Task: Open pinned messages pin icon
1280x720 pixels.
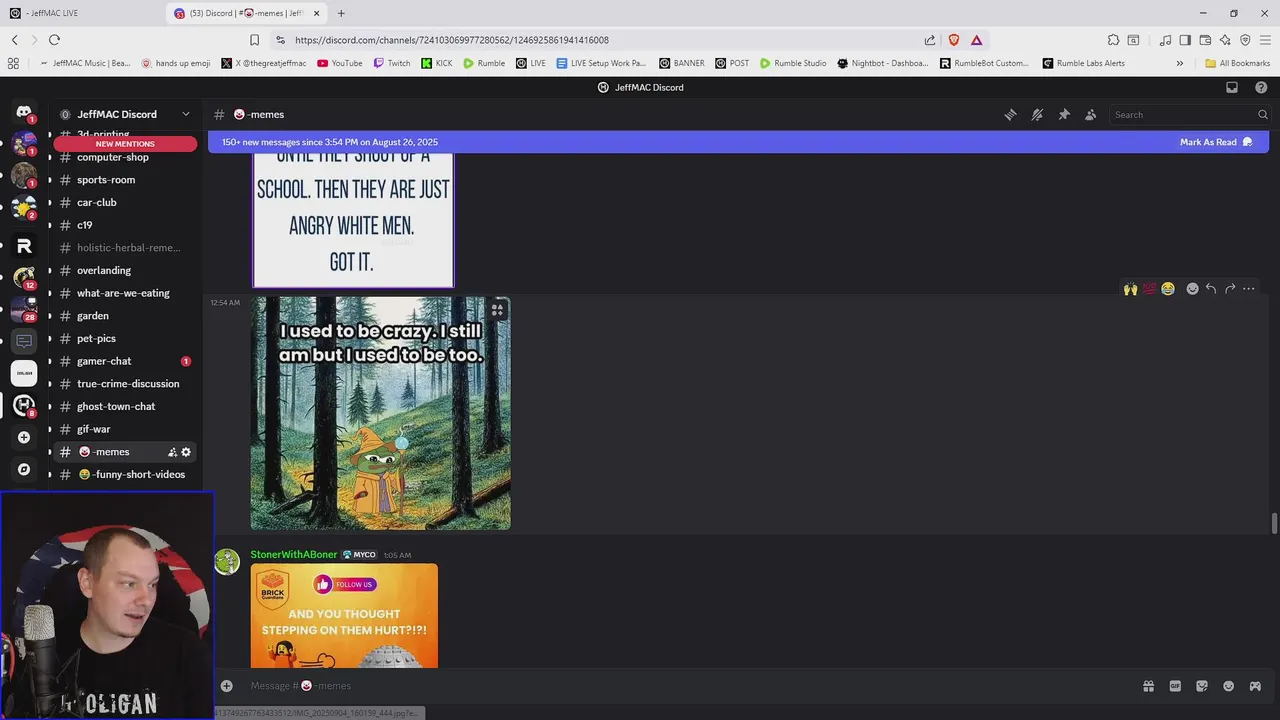Action: (x=1064, y=115)
